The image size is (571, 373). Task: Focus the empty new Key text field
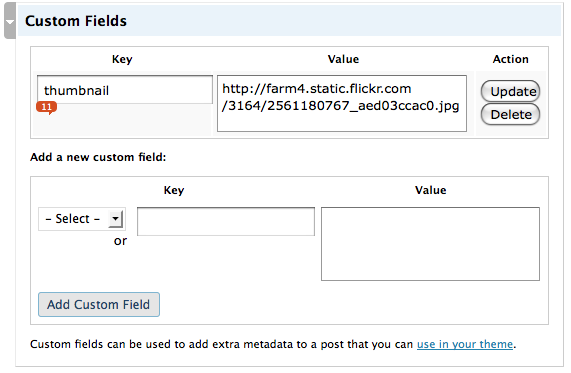pyautogui.click(x=226, y=221)
